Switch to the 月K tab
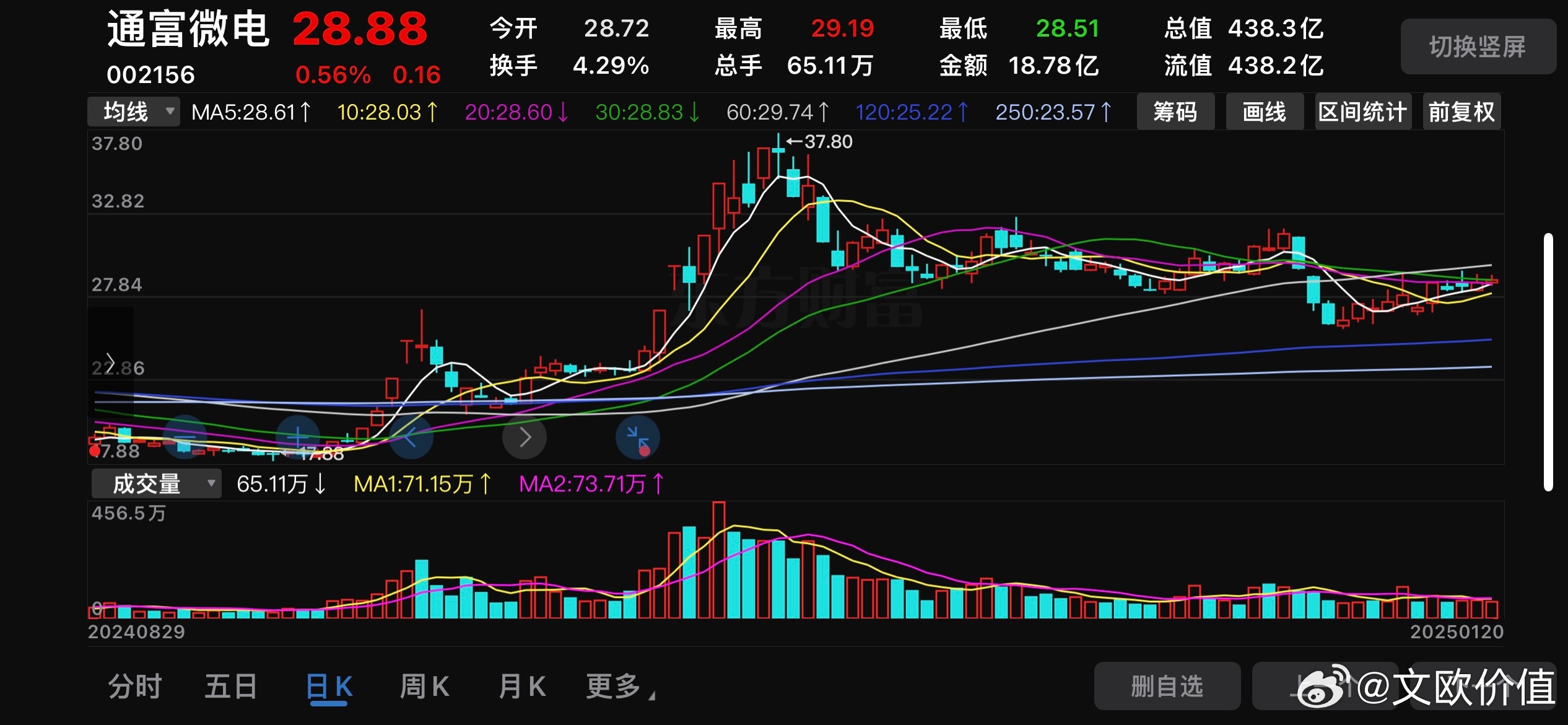The image size is (1568, 725). coord(523,687)
